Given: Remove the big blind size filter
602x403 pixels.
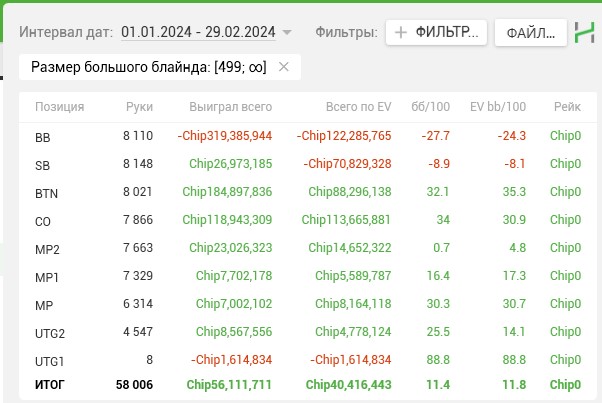Looking at the screenshot, I should (x=284, y=67).
